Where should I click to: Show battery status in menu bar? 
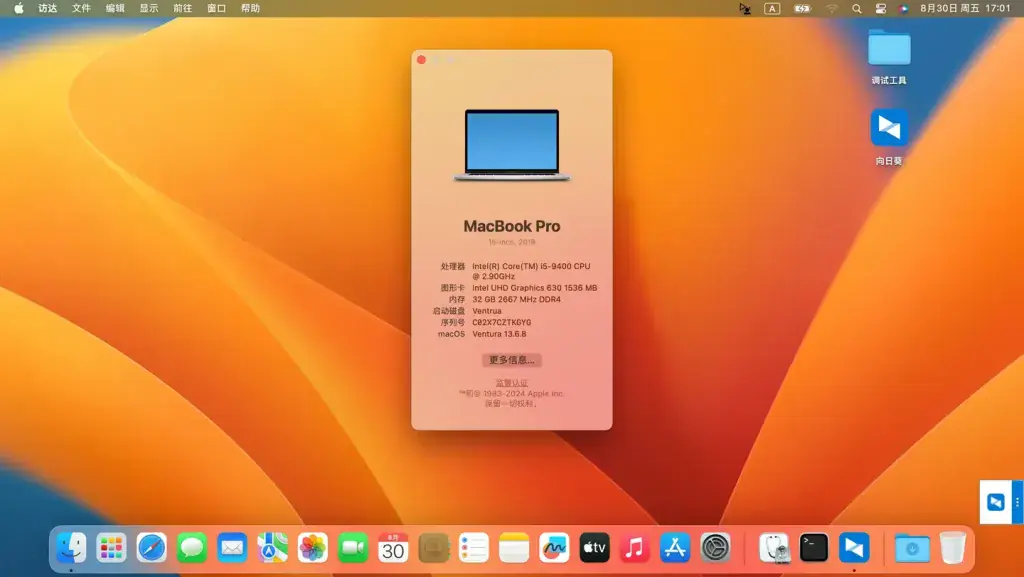point(802,8)
